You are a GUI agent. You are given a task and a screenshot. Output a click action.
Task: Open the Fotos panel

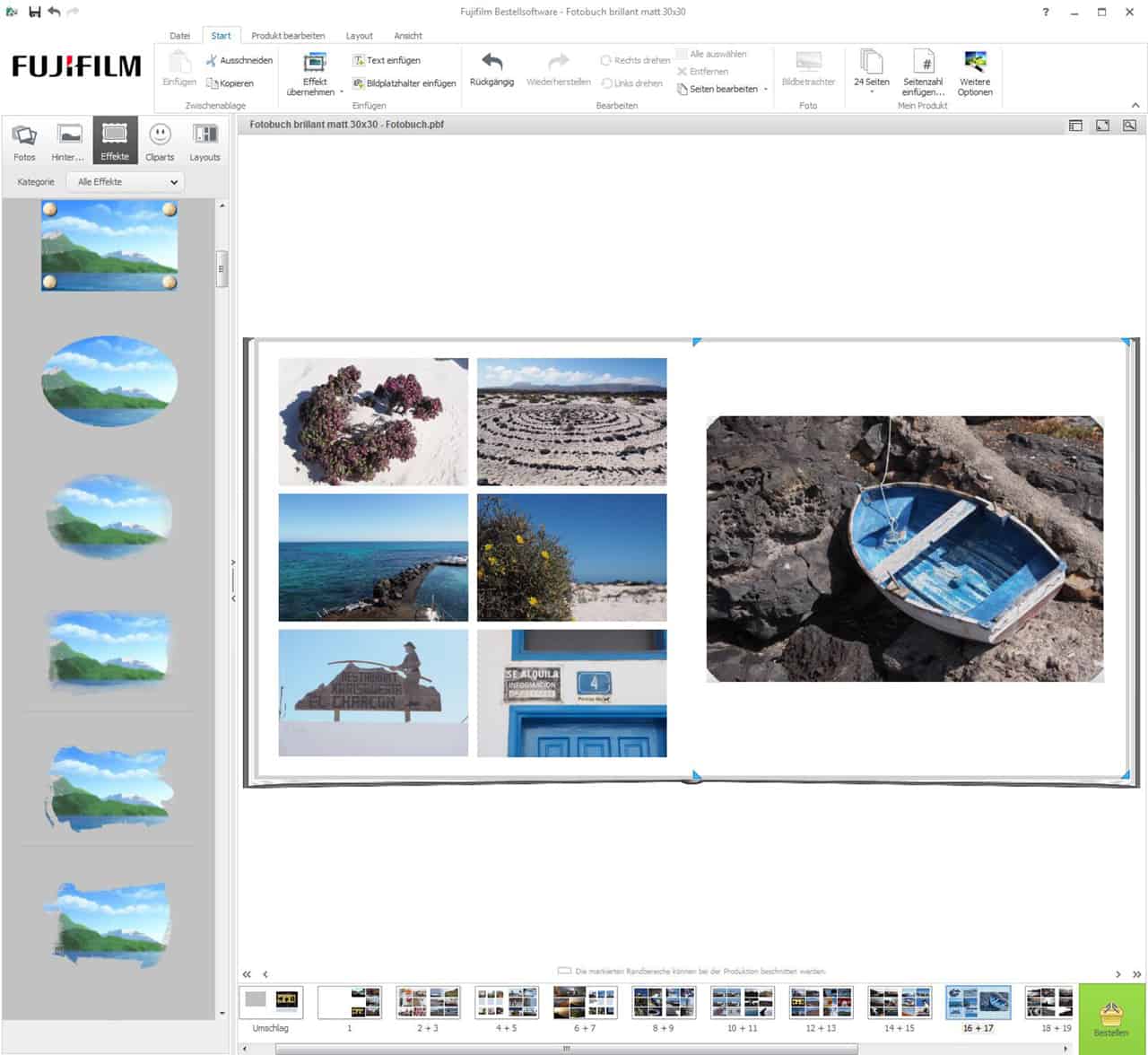click(24, 141)
